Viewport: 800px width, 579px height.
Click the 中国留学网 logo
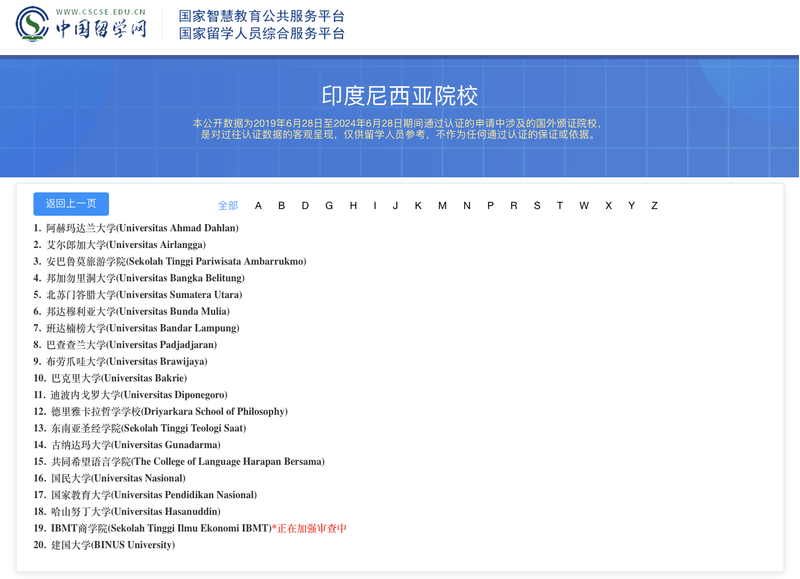(x=81, y=24)
